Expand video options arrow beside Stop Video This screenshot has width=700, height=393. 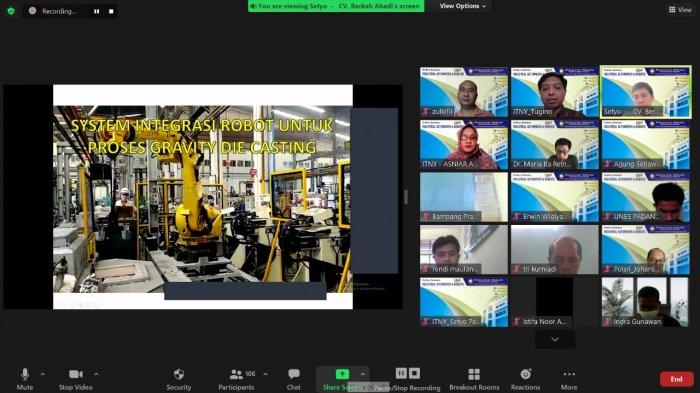pyautogui.click(x=96, y=374)
